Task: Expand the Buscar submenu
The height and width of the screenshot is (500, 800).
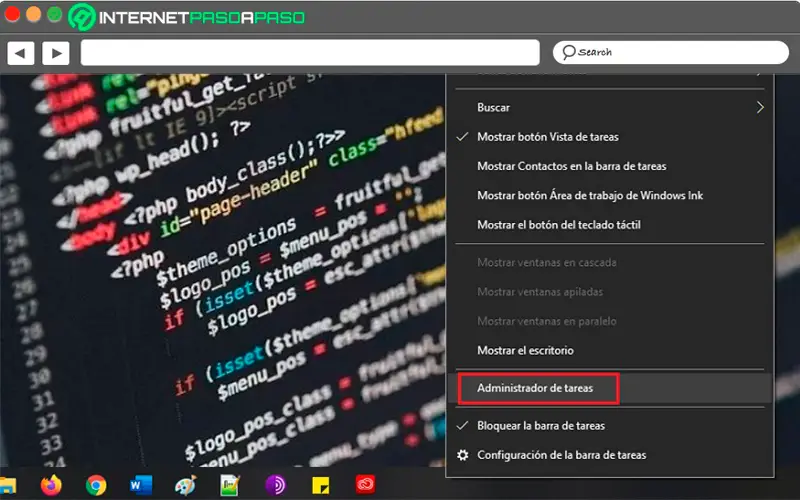Action: [x=610, y=108]
